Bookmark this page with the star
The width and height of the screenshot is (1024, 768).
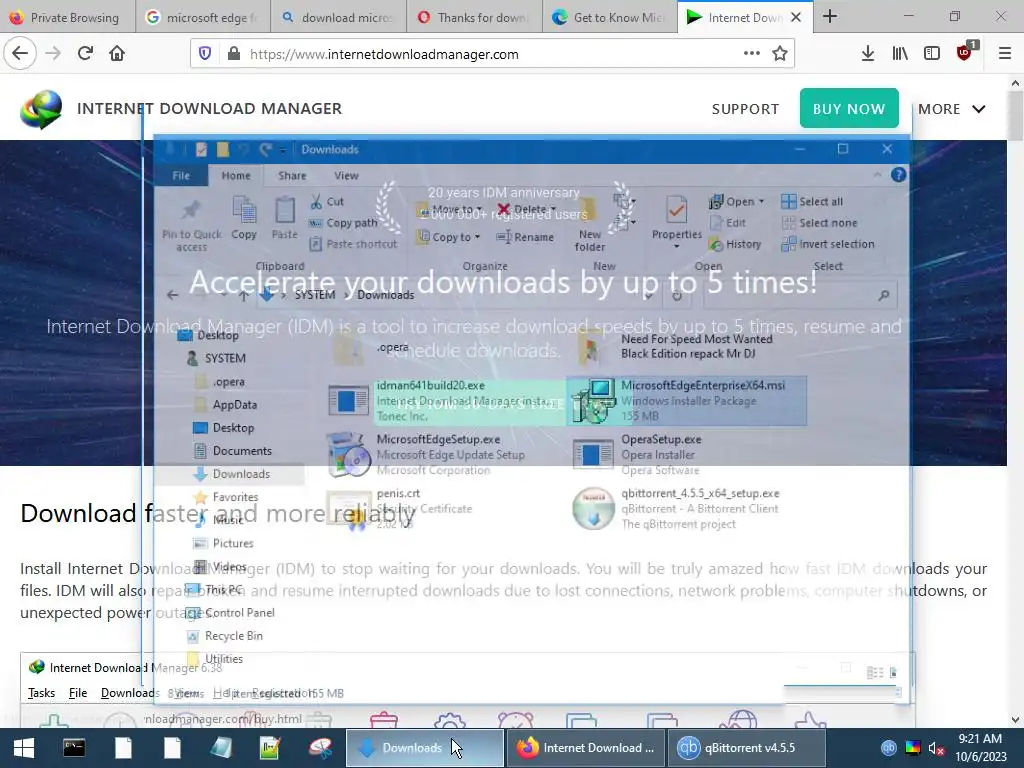[780, 54]
